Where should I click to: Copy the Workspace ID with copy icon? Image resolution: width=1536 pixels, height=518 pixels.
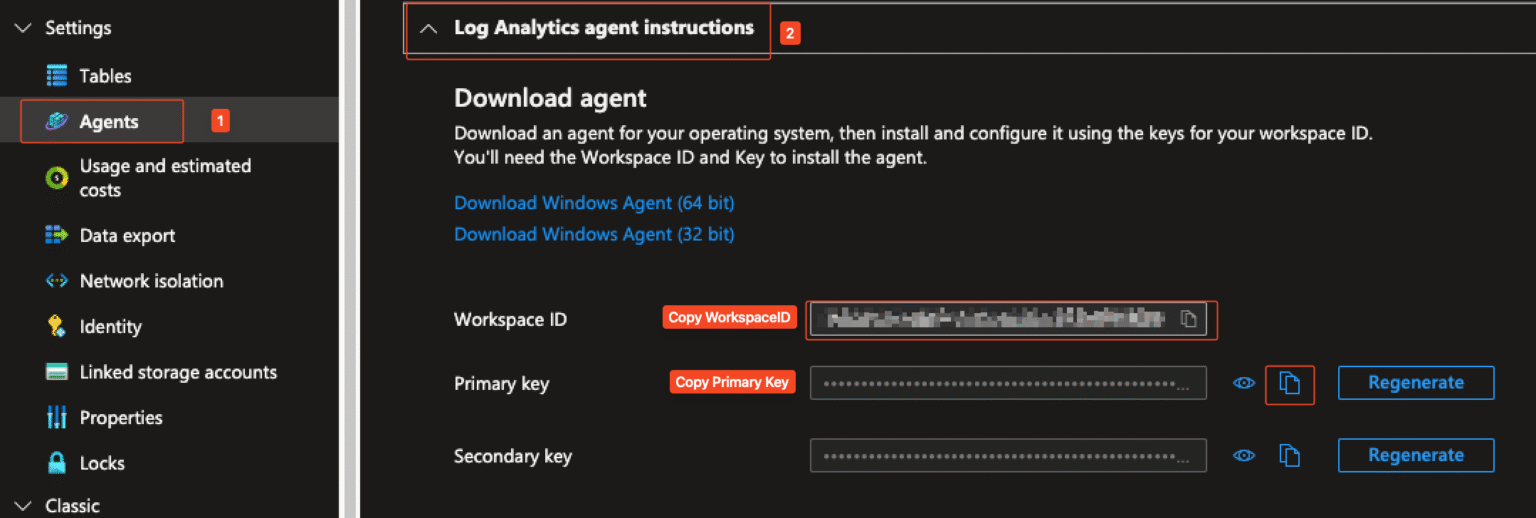1188,319
